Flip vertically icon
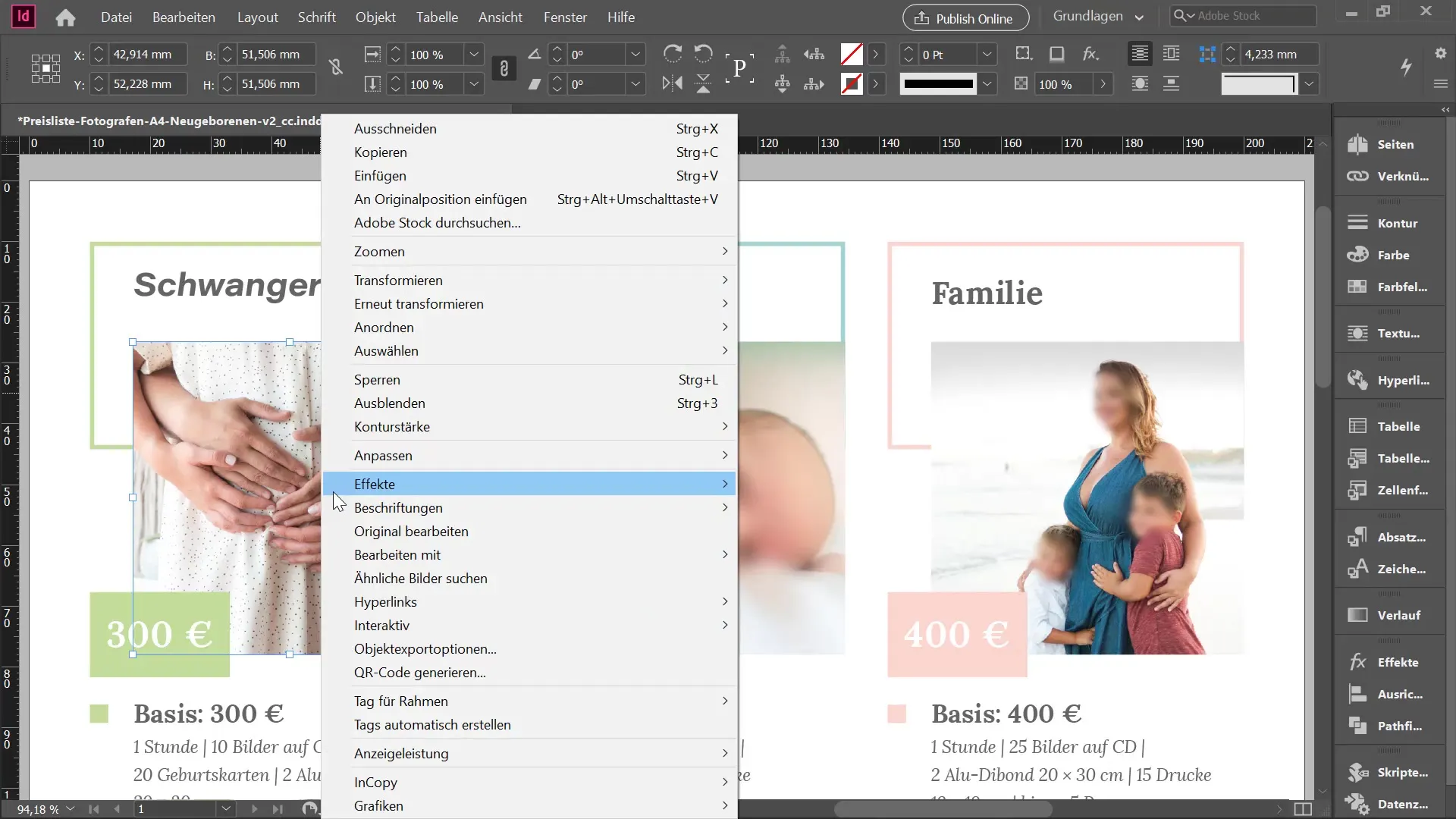This screenshot has width=1456, height=819. tap(704, 83)
